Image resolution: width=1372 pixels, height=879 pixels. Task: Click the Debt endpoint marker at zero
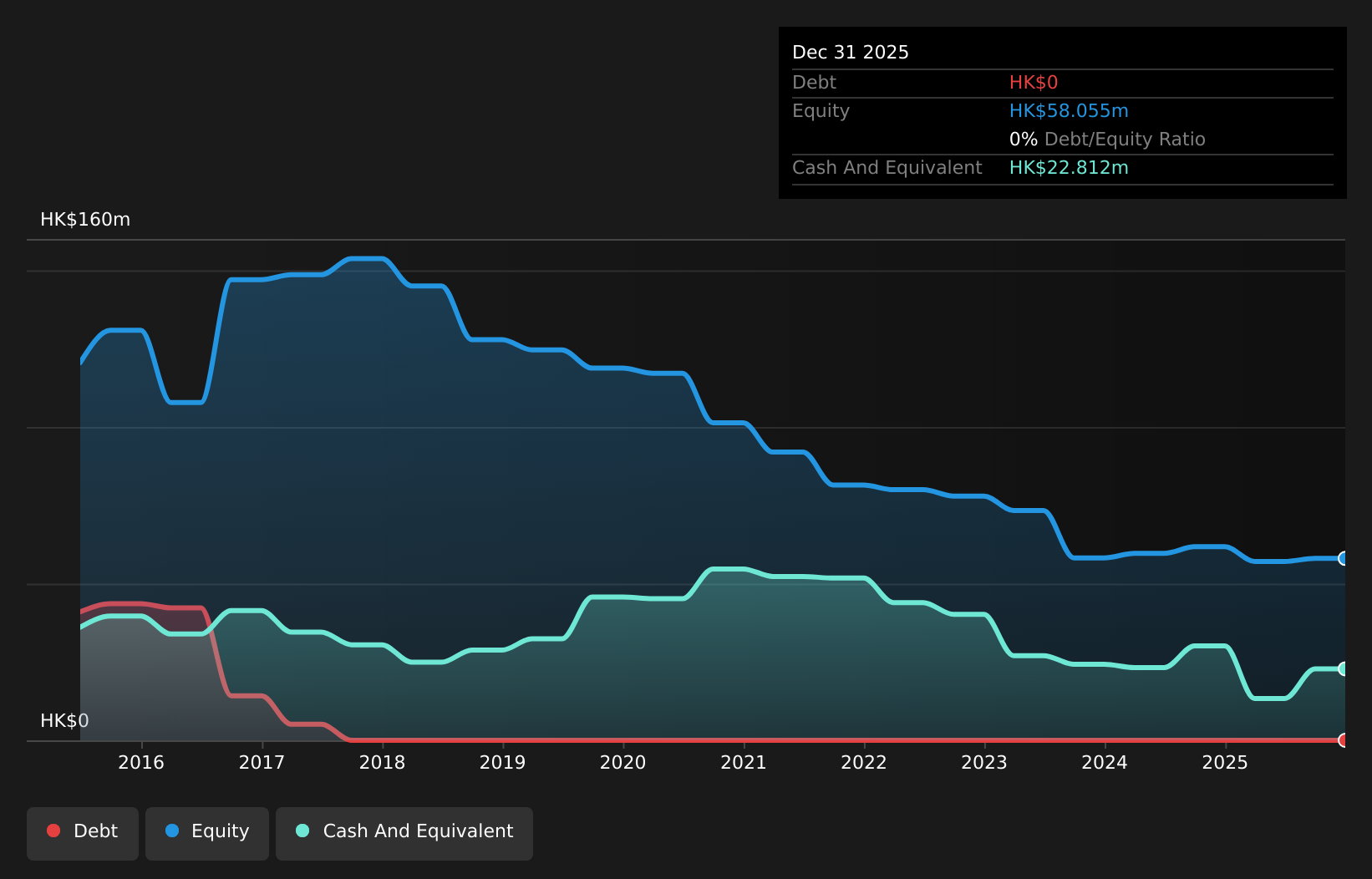pos(1344,740)
